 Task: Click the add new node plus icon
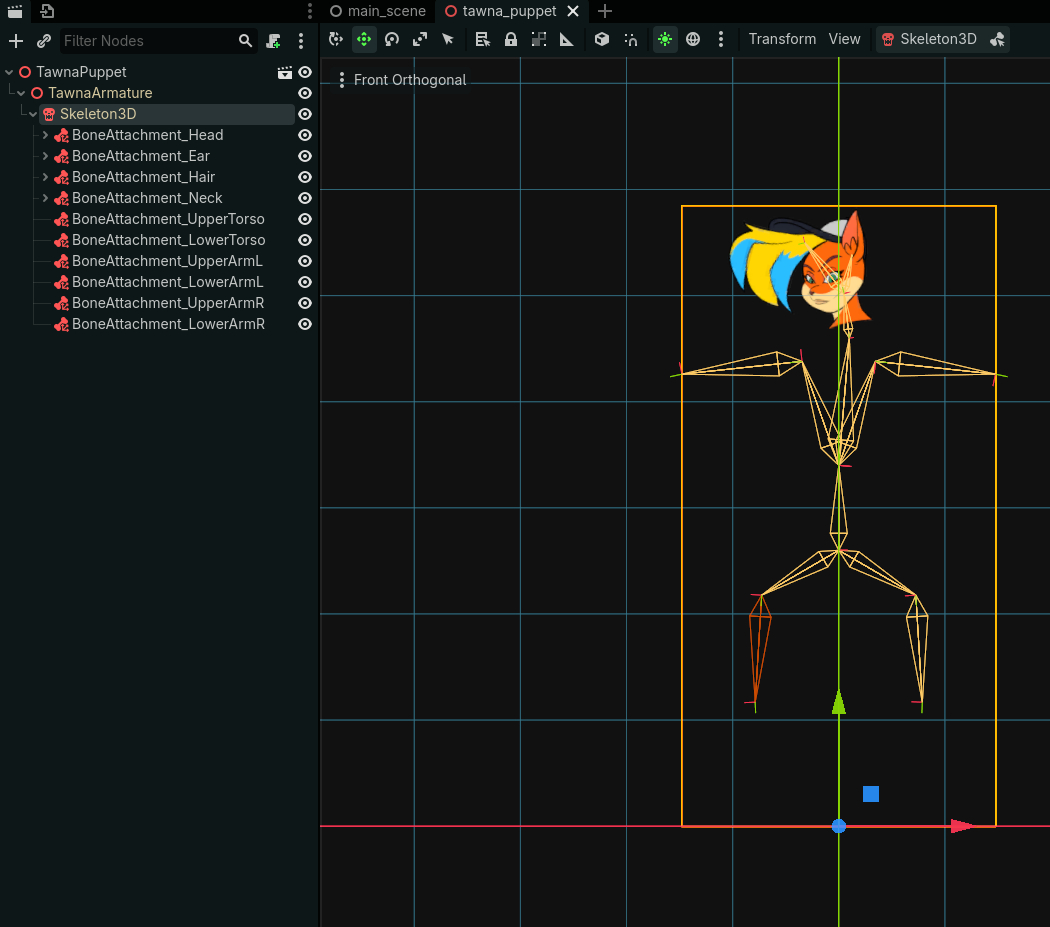[16, 41]
